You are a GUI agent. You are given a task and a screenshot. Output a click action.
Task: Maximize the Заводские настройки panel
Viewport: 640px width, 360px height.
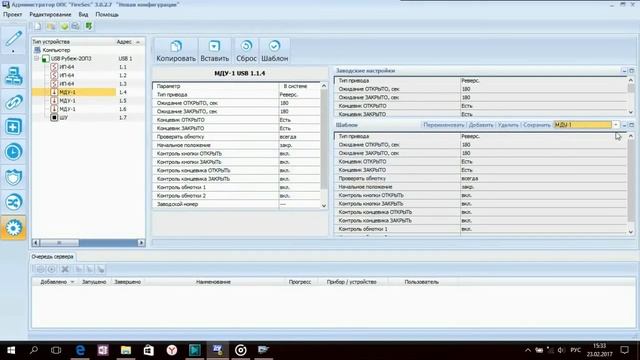(631, 71)
